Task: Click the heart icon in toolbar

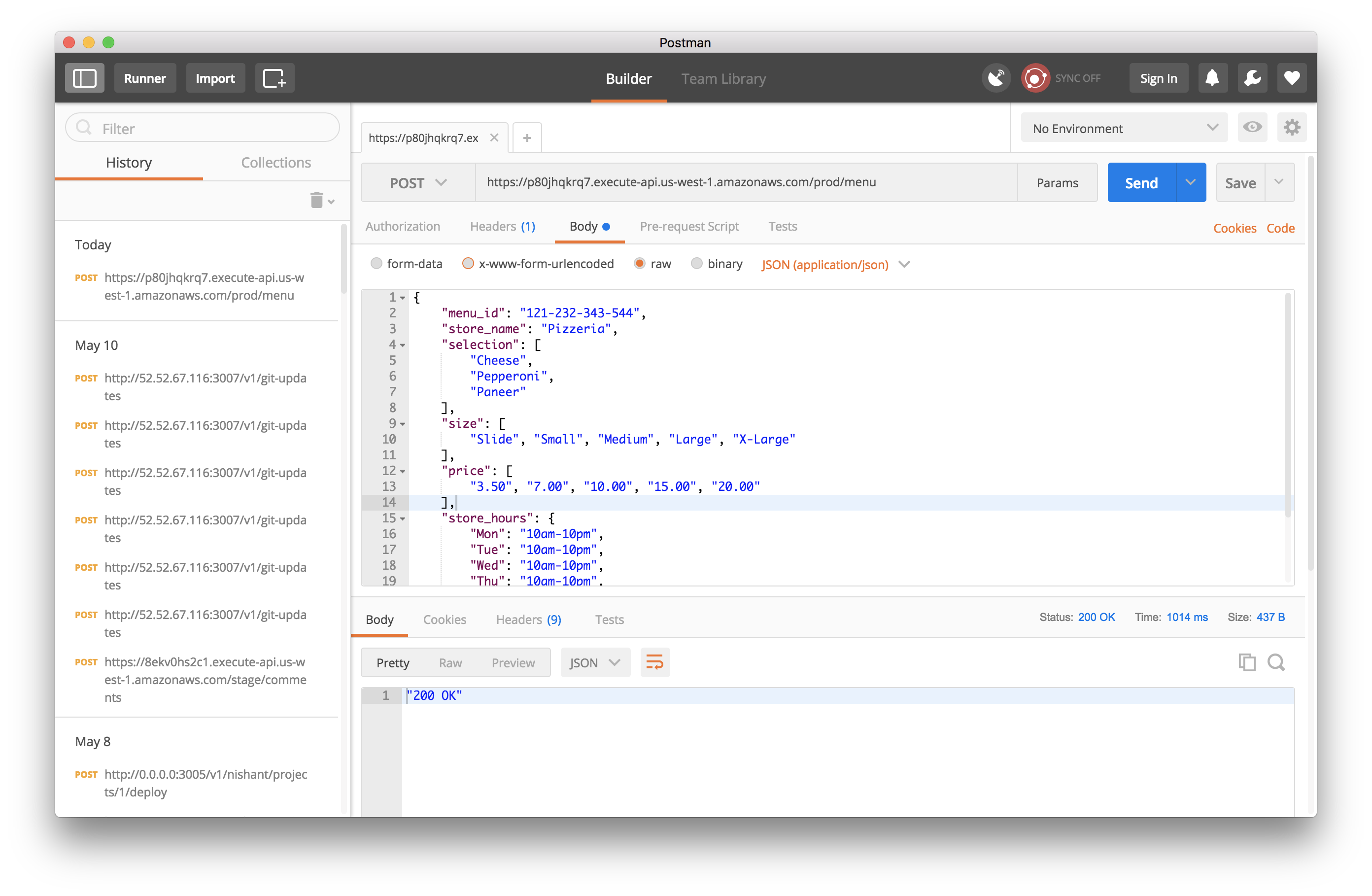Action: [1292, 78]
